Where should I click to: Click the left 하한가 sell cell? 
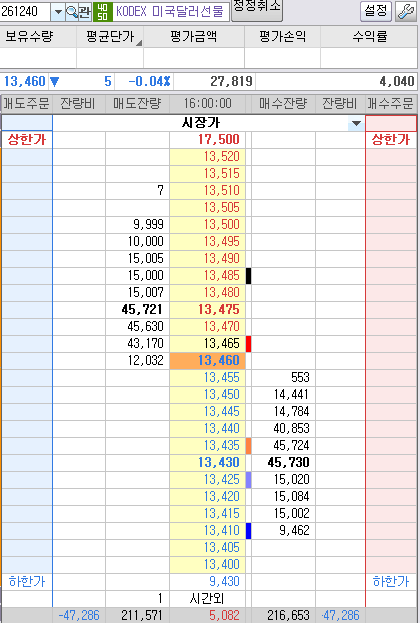[27, 582]
